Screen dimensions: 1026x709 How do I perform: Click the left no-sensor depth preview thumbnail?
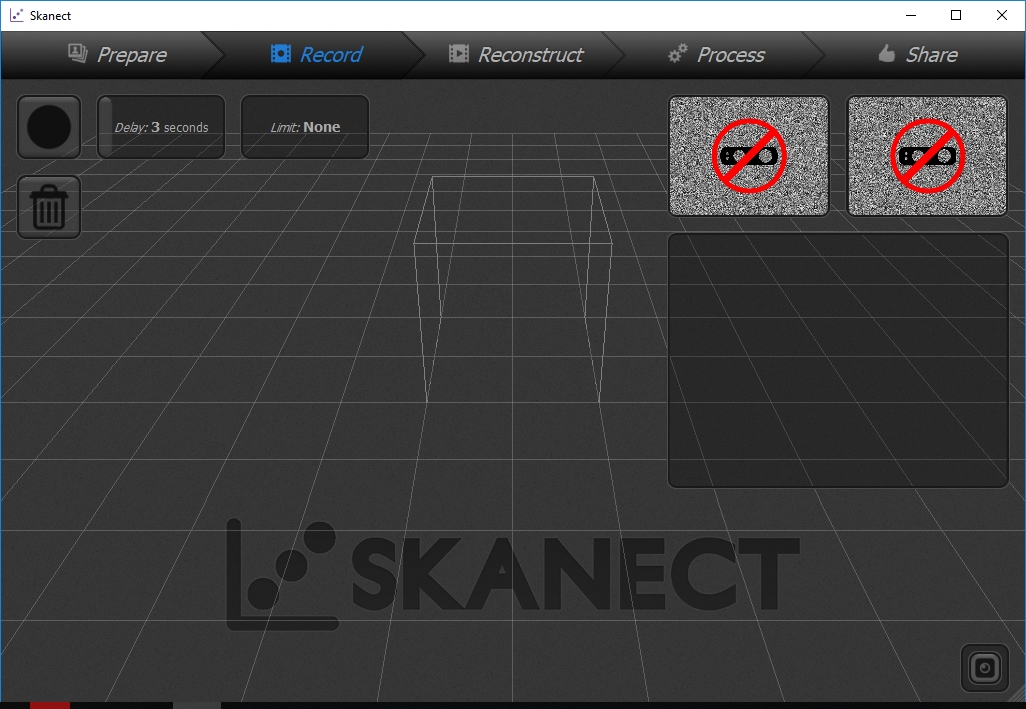pos(749,156)
